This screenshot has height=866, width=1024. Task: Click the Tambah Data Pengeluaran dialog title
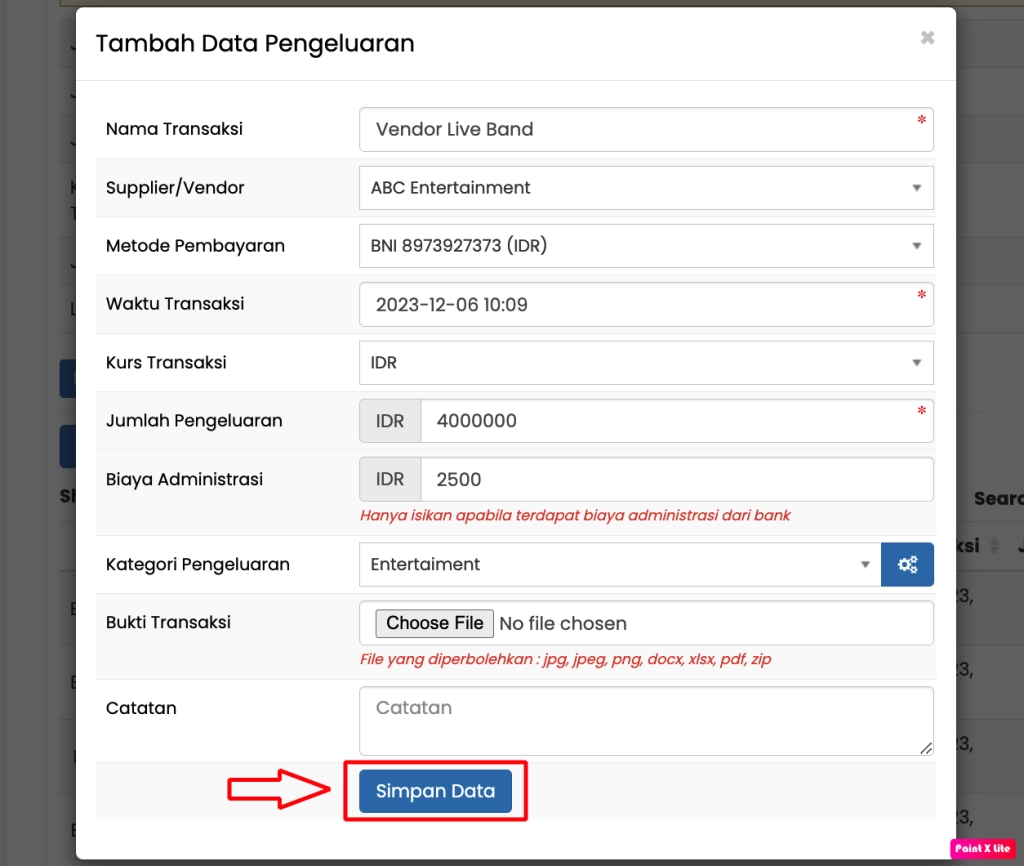(255, 43)
